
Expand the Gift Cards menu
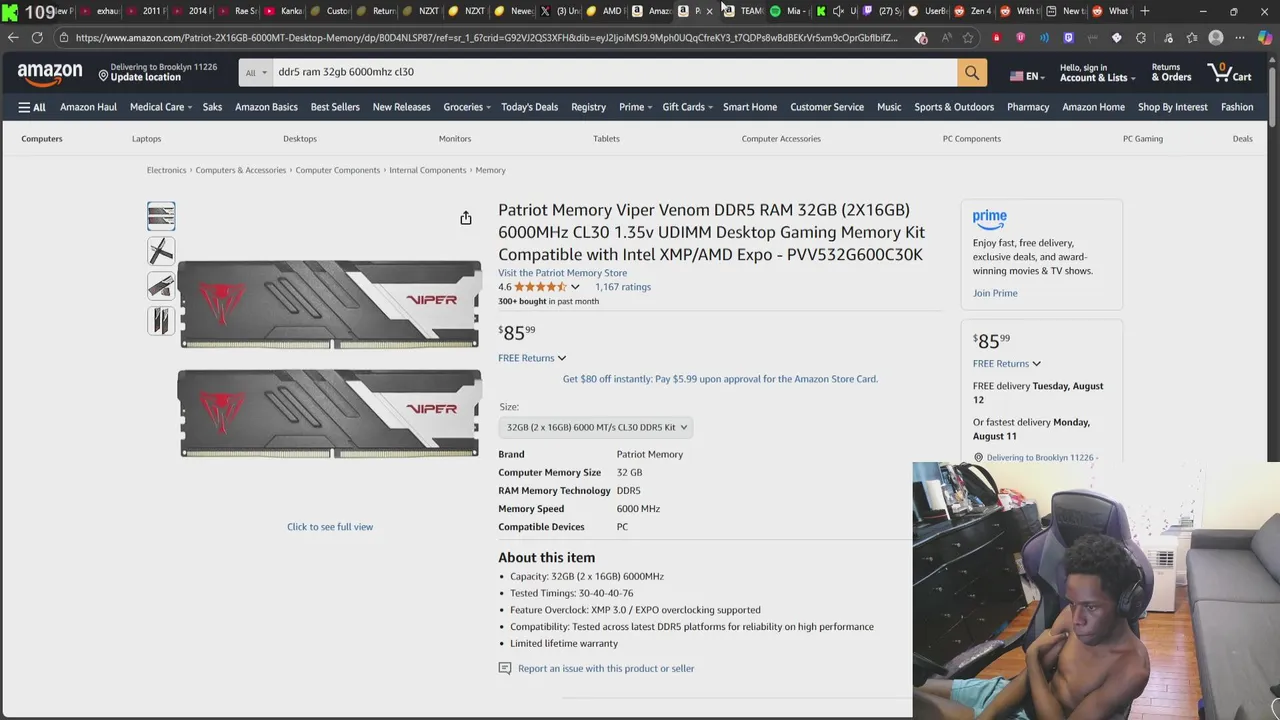click(687, 107)
